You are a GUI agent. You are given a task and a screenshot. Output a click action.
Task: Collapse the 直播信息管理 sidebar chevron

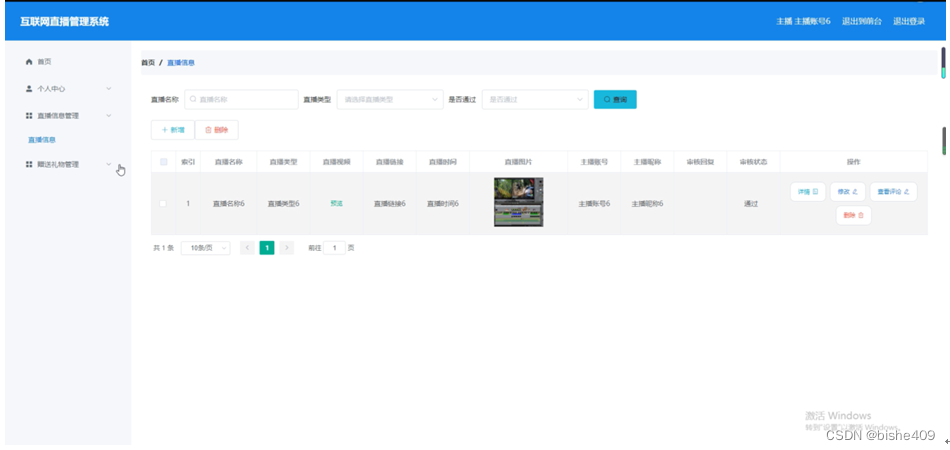(109, 116)
